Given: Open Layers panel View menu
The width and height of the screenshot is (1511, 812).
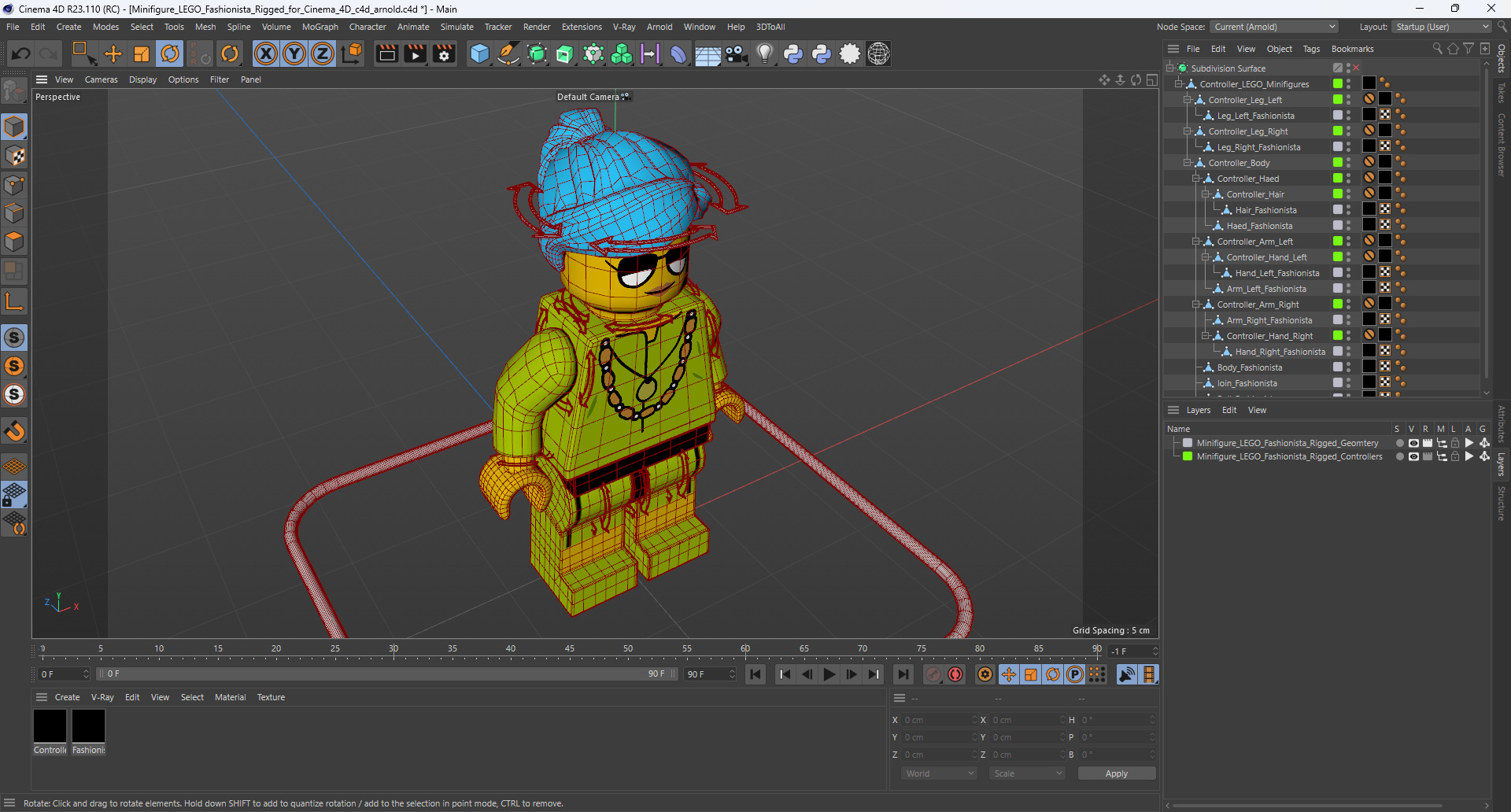Looking at the screenshot, I should [x=1257, y=410].
